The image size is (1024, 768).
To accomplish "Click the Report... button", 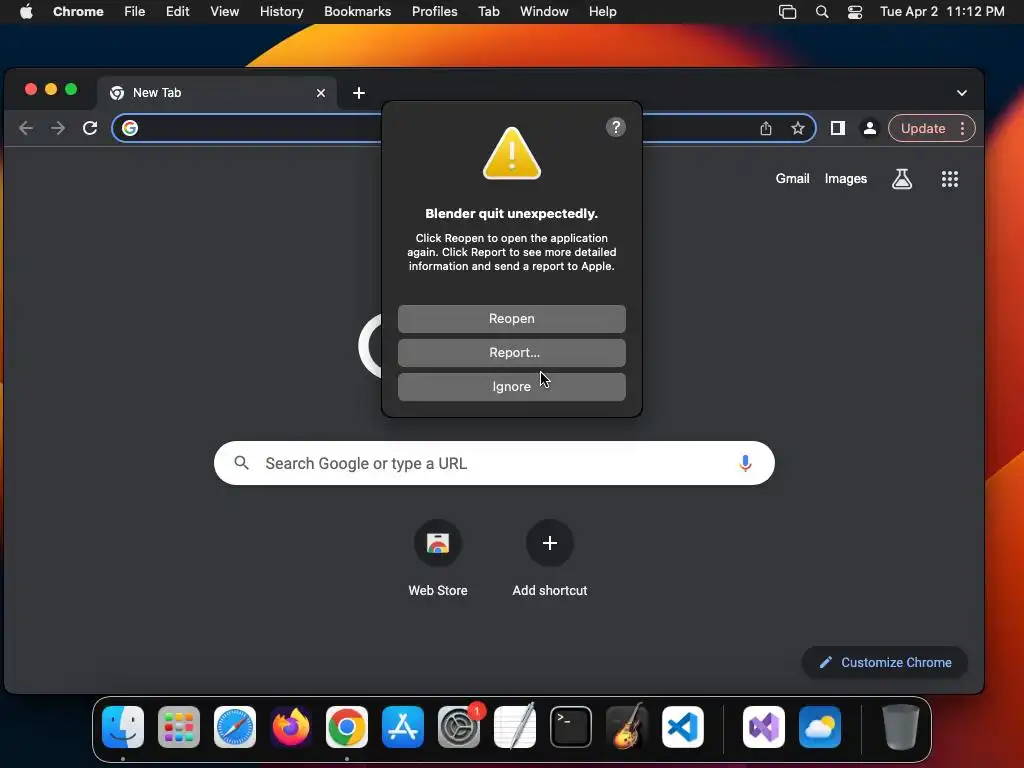I will click(x=511, y=353).
